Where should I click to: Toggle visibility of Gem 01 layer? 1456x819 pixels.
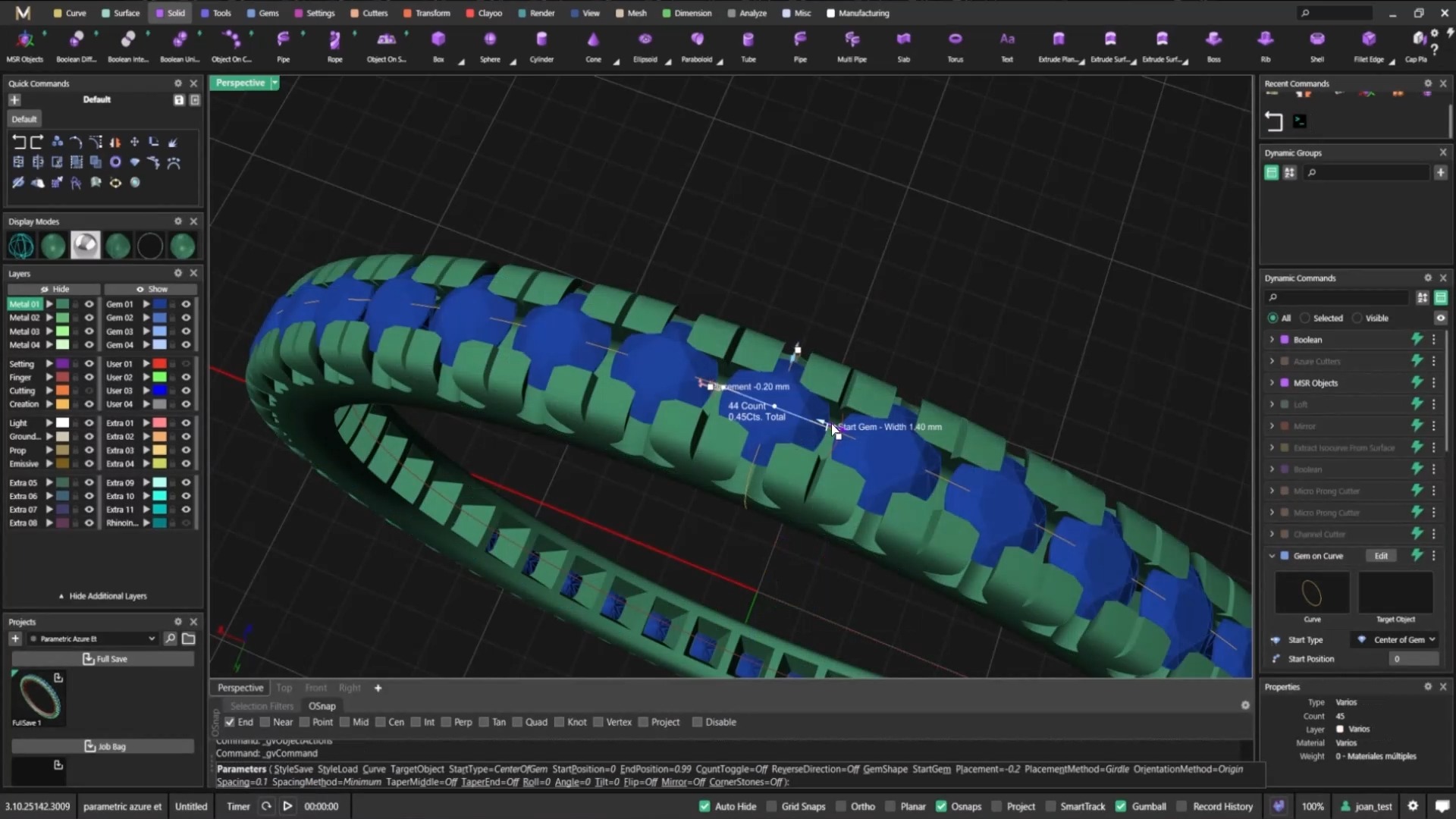(186, 304)
